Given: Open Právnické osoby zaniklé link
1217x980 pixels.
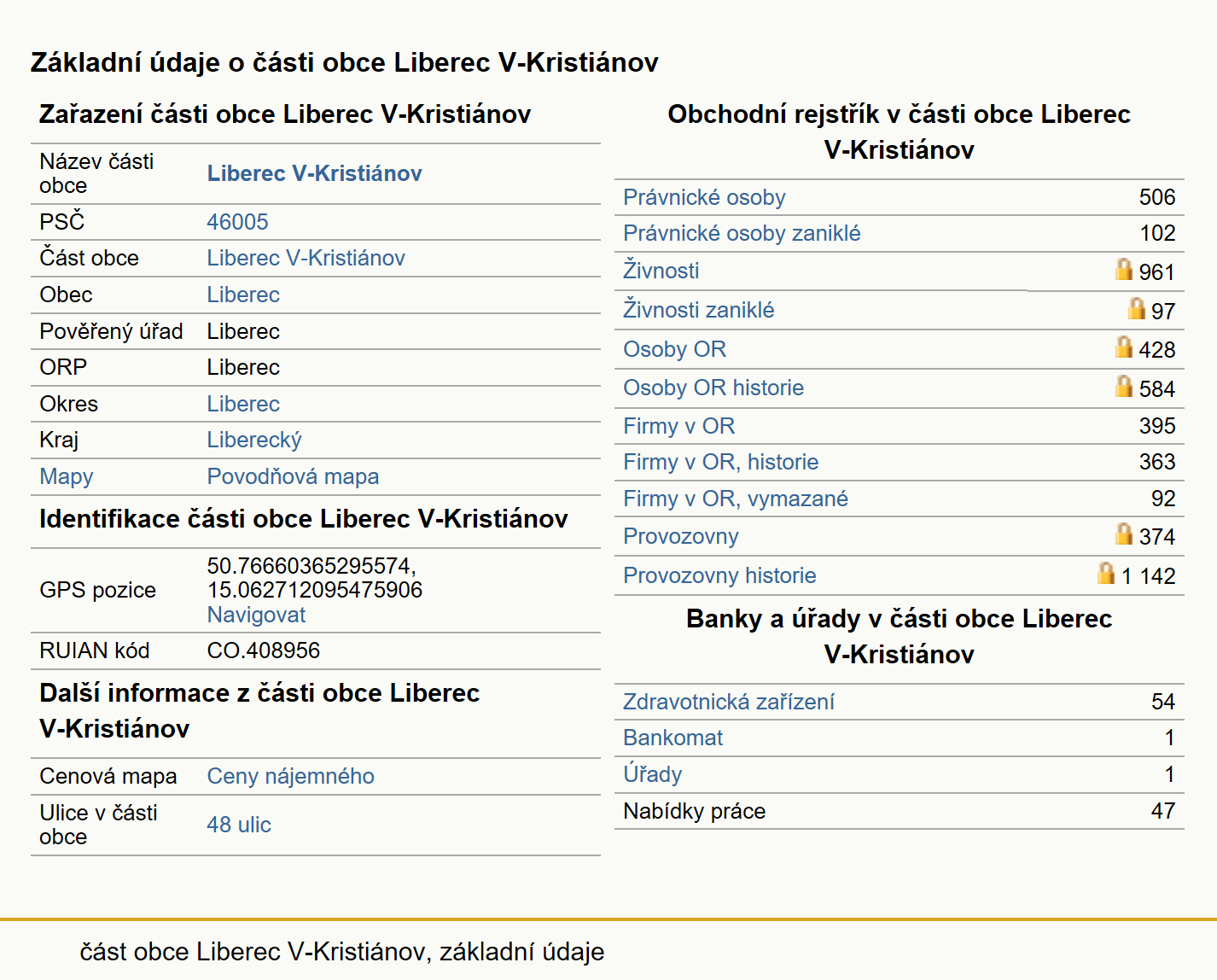Looking at the screenshot, I should 742,233.
